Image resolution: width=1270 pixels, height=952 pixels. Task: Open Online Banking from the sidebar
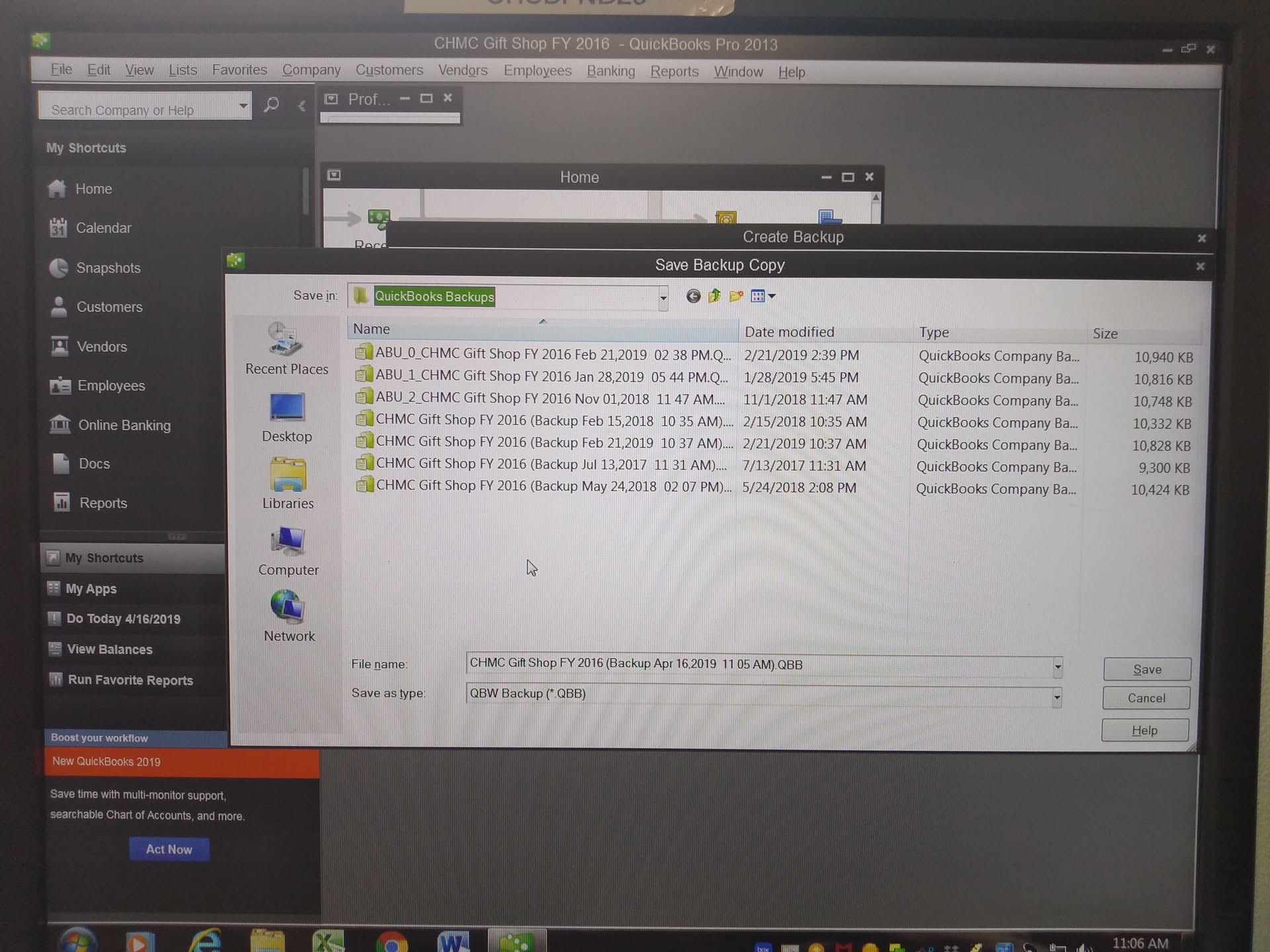tap(124, 425)
